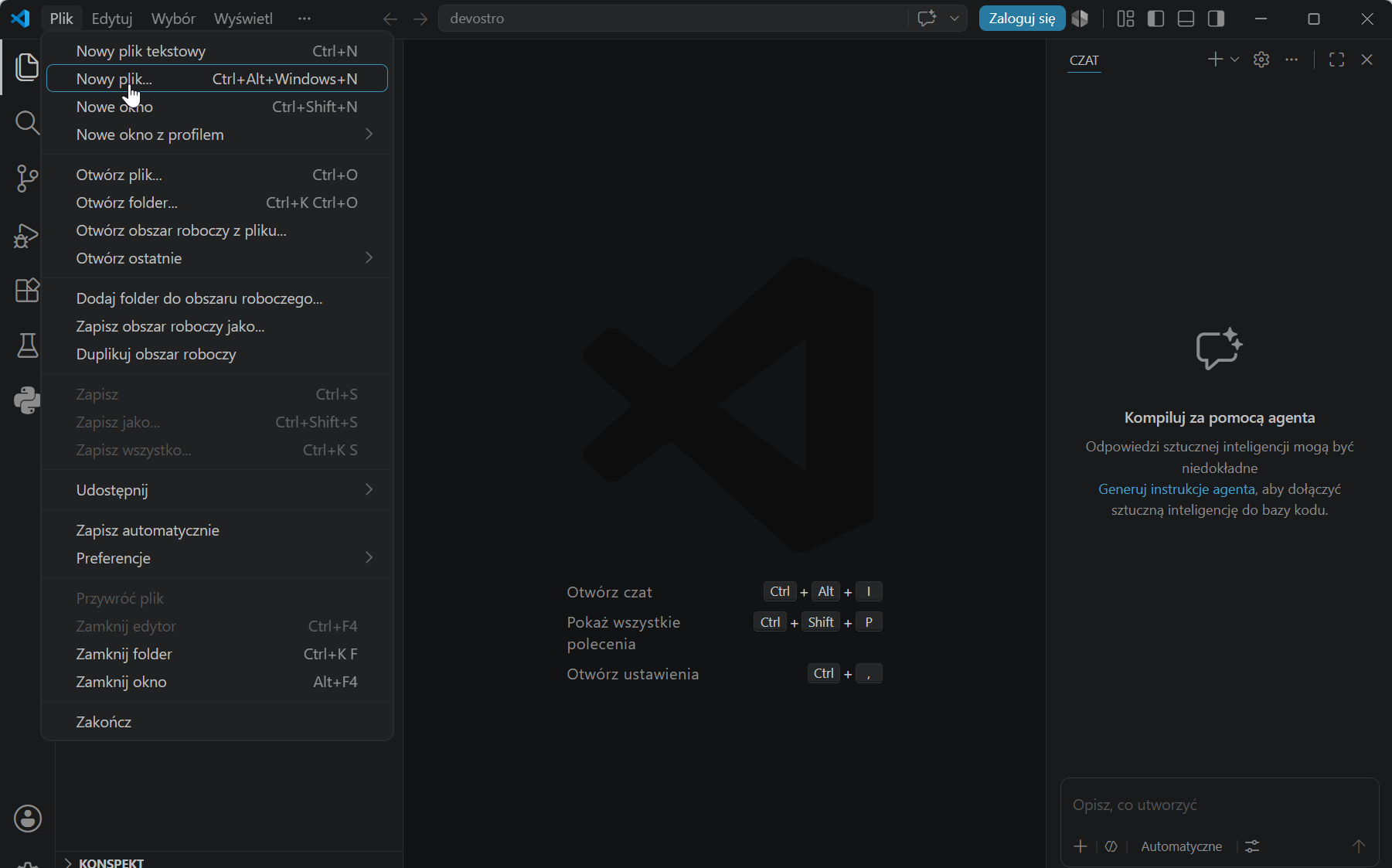Open chat settings gear icon
Screen dimensions: 1392x868
(x=1261, y=60)
